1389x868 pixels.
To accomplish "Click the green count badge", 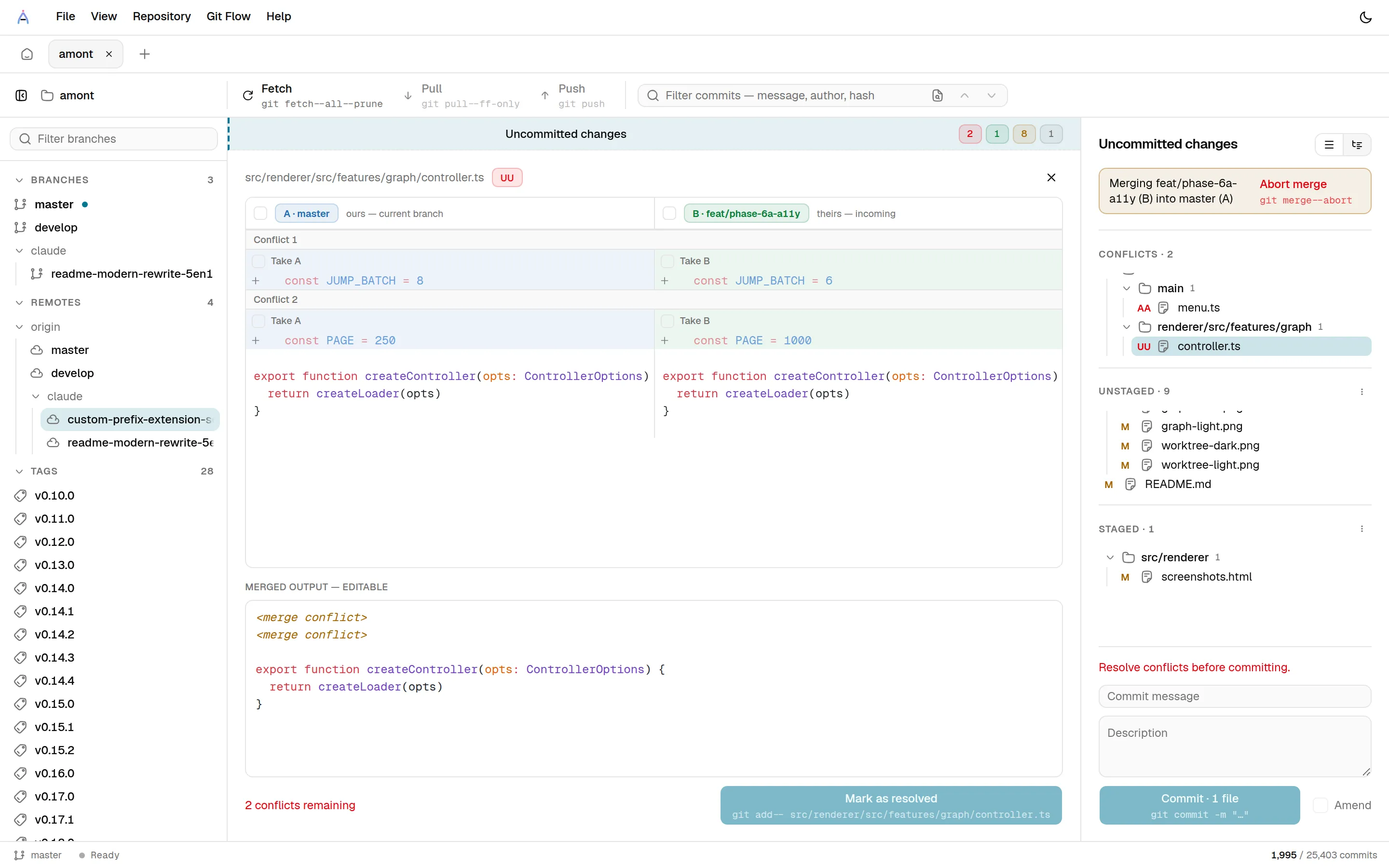I will pos(997,134).
